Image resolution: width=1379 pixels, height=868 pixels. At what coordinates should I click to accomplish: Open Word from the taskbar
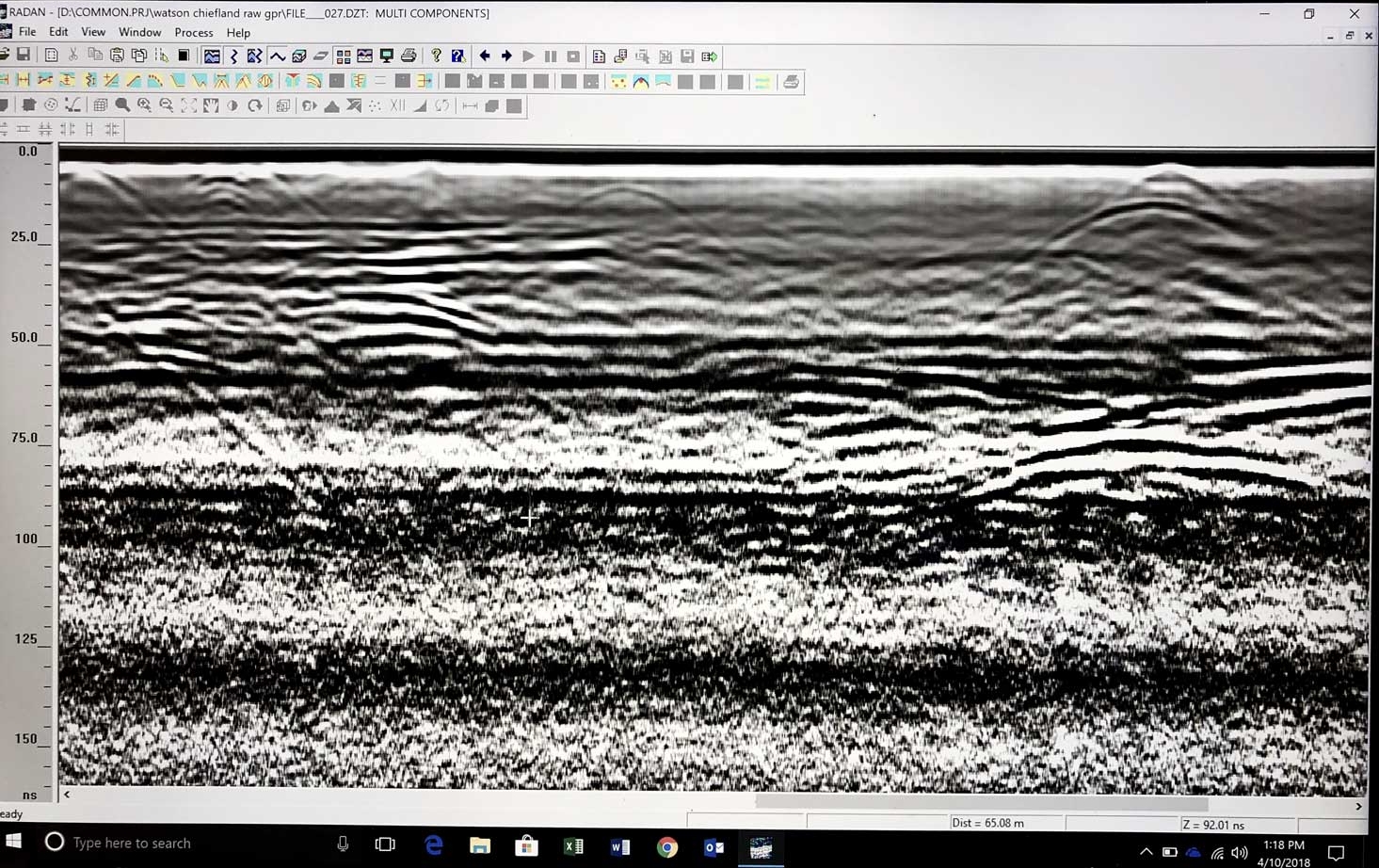[x=620, y=847]
